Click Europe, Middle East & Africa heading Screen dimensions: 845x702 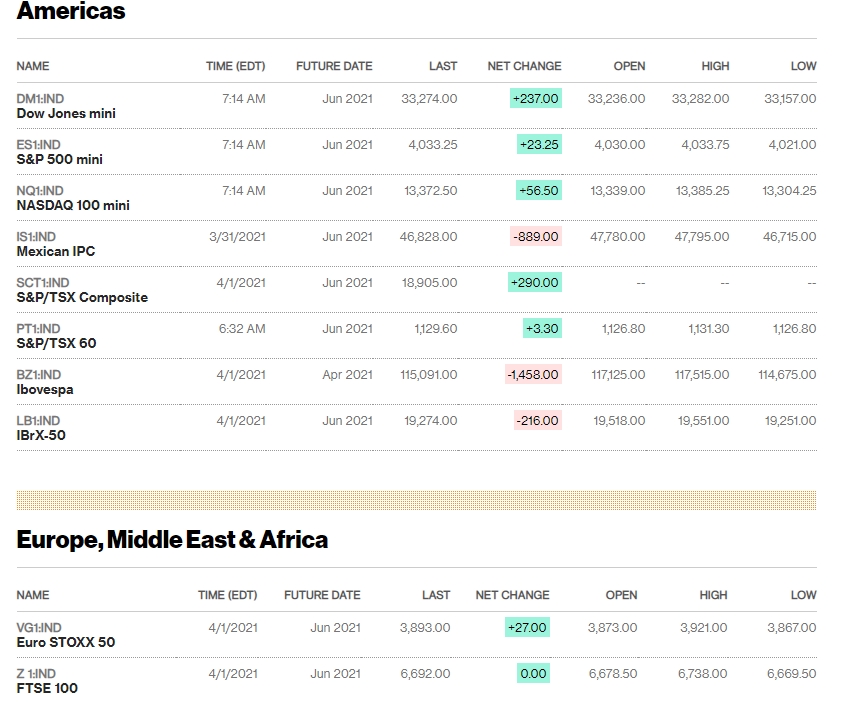[172, 540]
